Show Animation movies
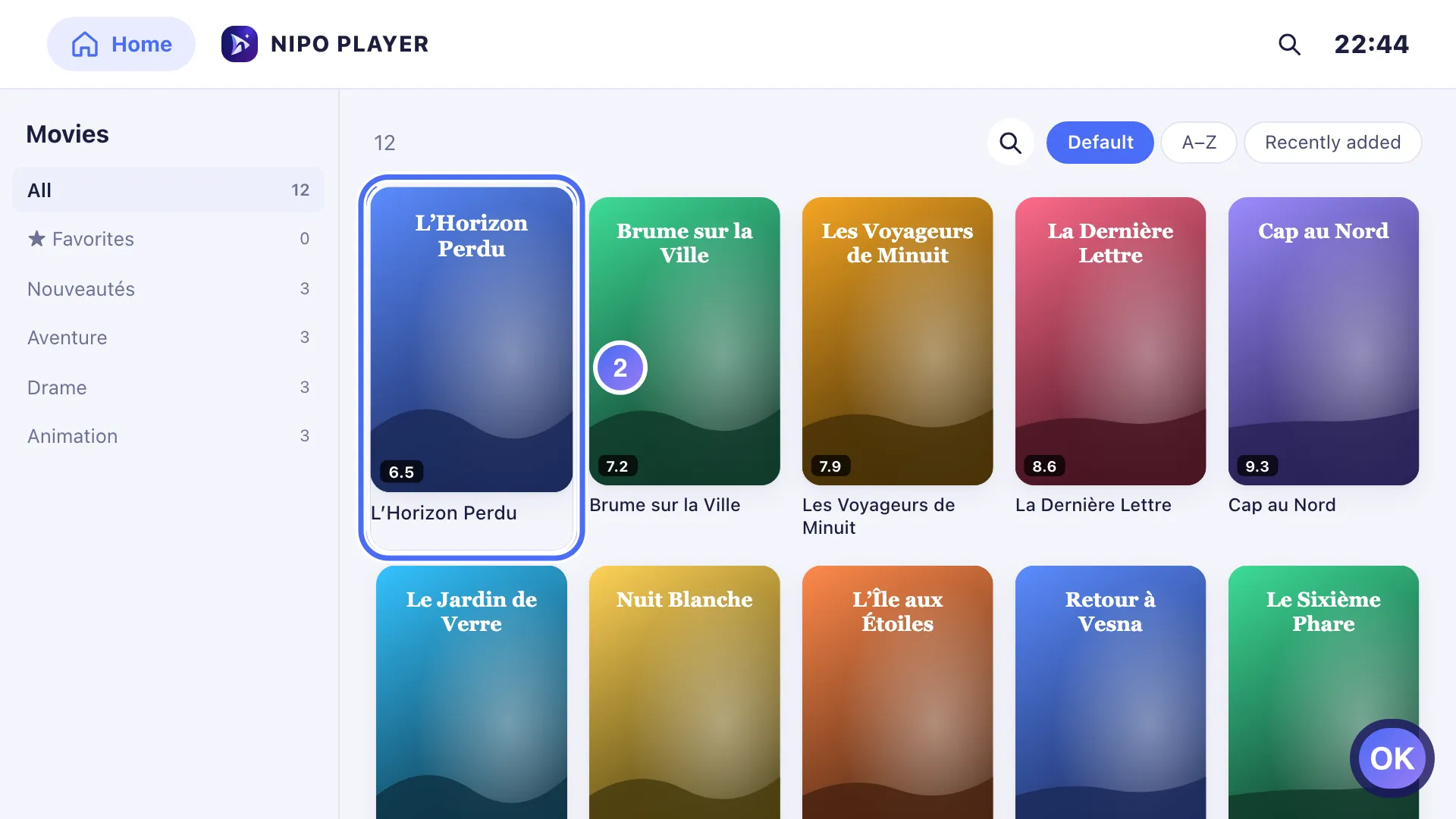1456x819 pixels. click(168, 436)
